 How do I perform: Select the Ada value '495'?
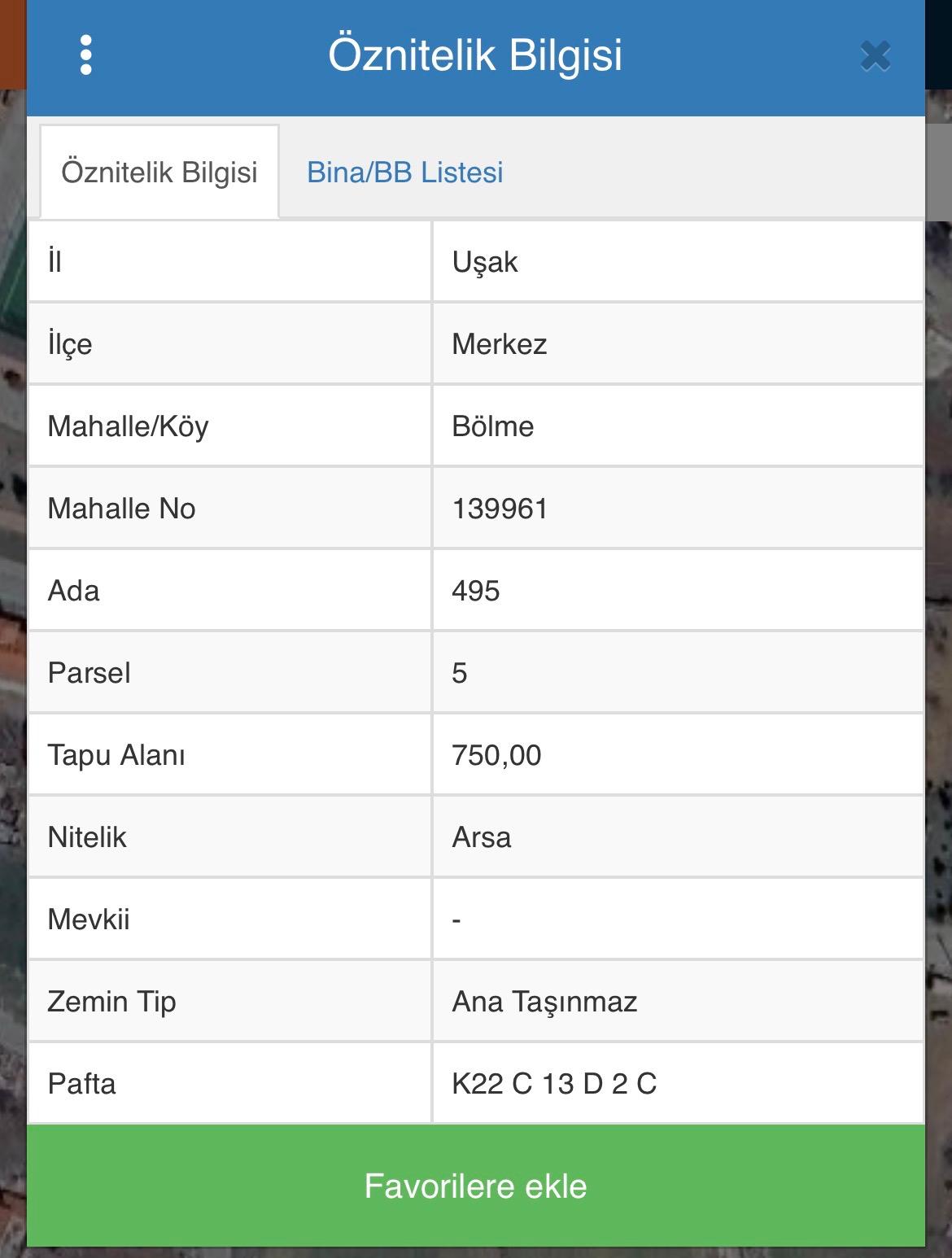(x=476, y=591)
